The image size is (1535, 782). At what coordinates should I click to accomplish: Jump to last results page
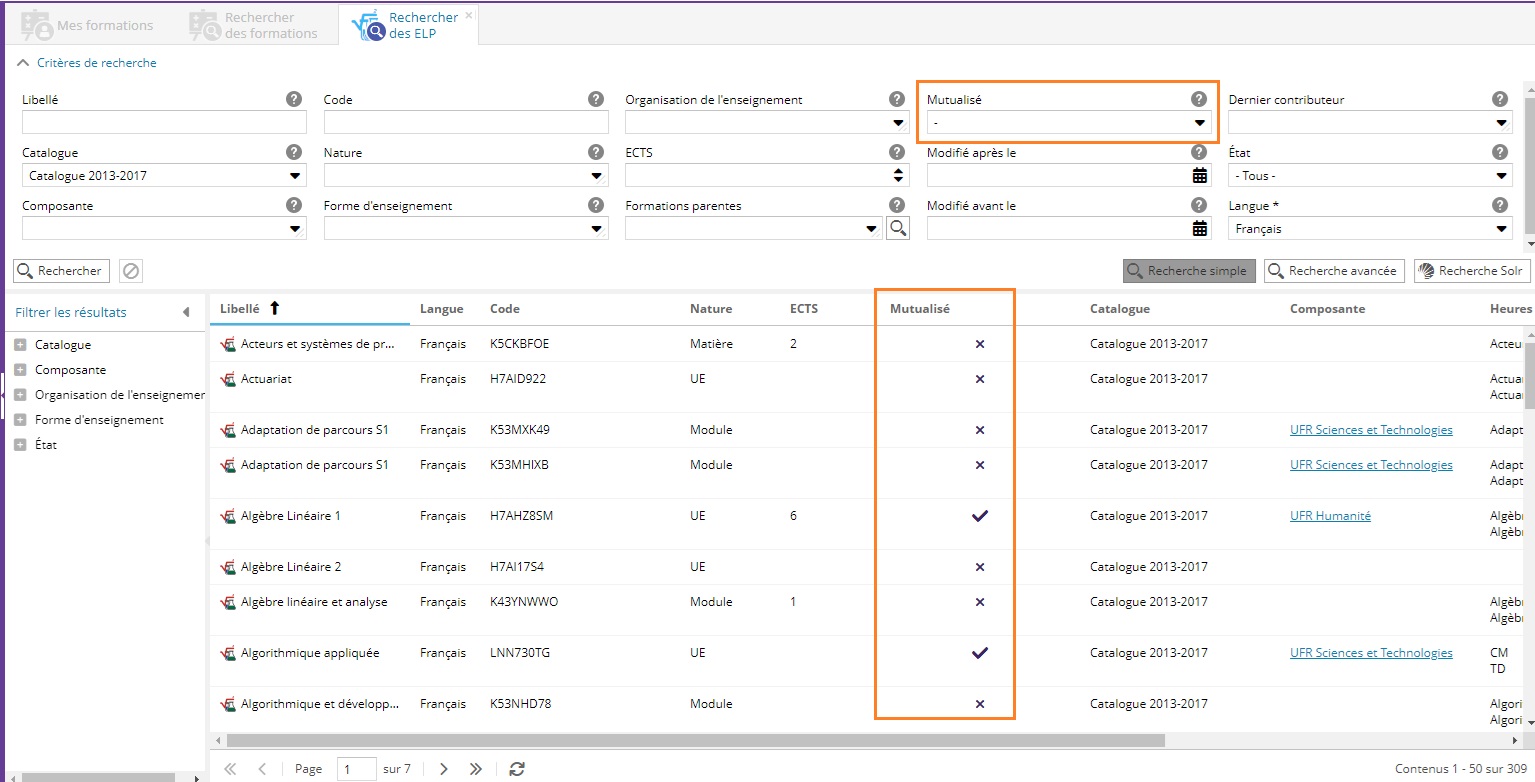[476, 769]
